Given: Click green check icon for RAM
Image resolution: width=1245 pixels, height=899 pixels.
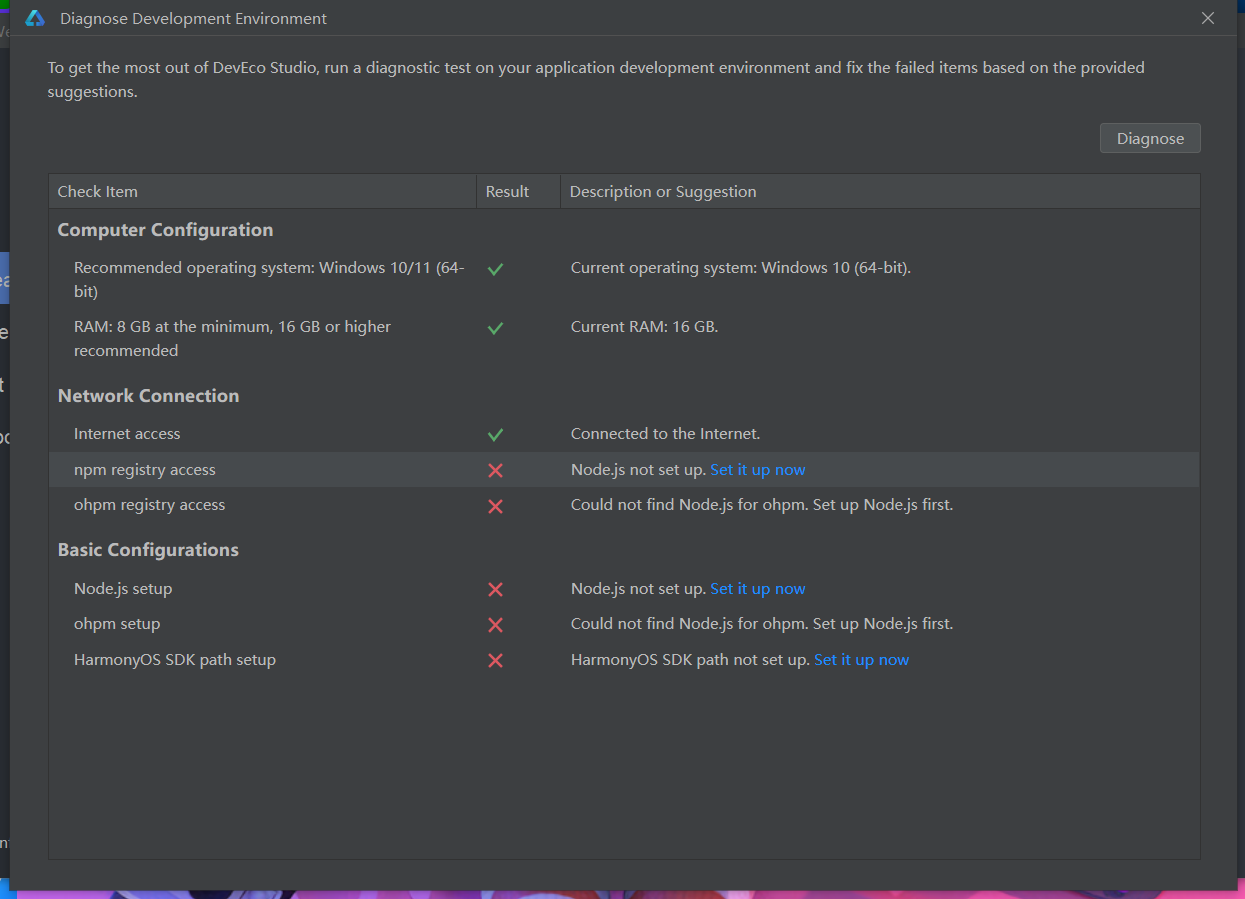Looking at the screenshot, I should click(495, 328).
